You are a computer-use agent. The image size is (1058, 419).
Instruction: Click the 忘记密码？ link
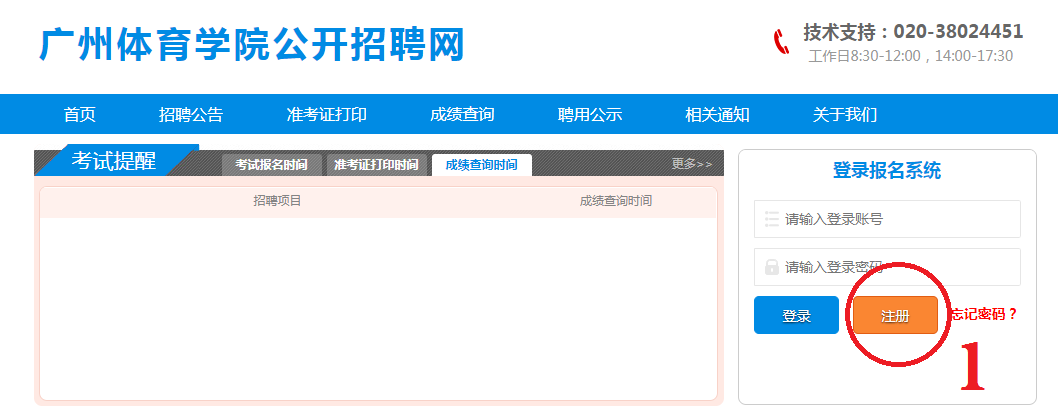(x=984, y=314)
